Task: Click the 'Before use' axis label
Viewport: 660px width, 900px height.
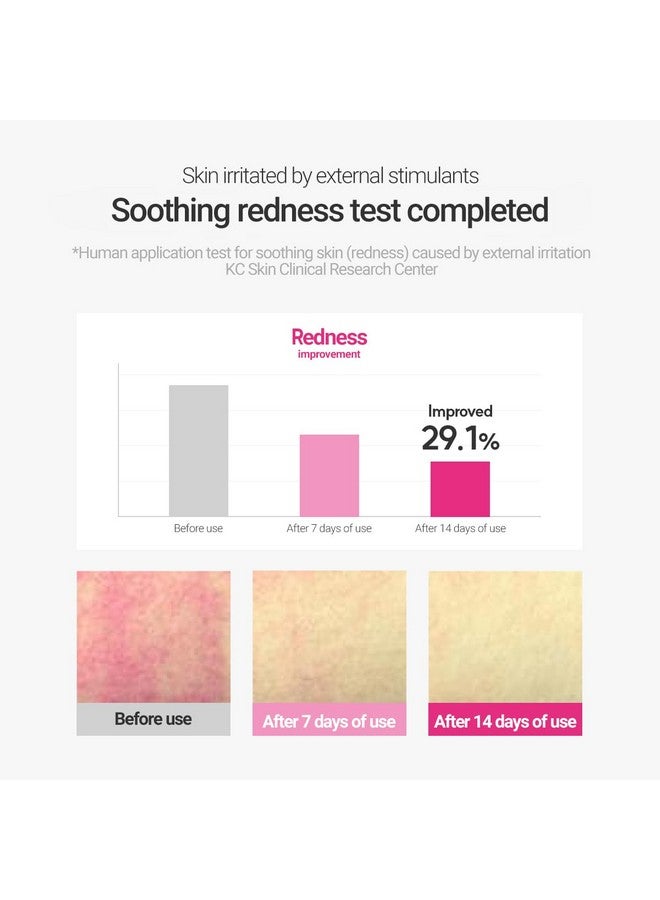Action: (x=199, y=528)
